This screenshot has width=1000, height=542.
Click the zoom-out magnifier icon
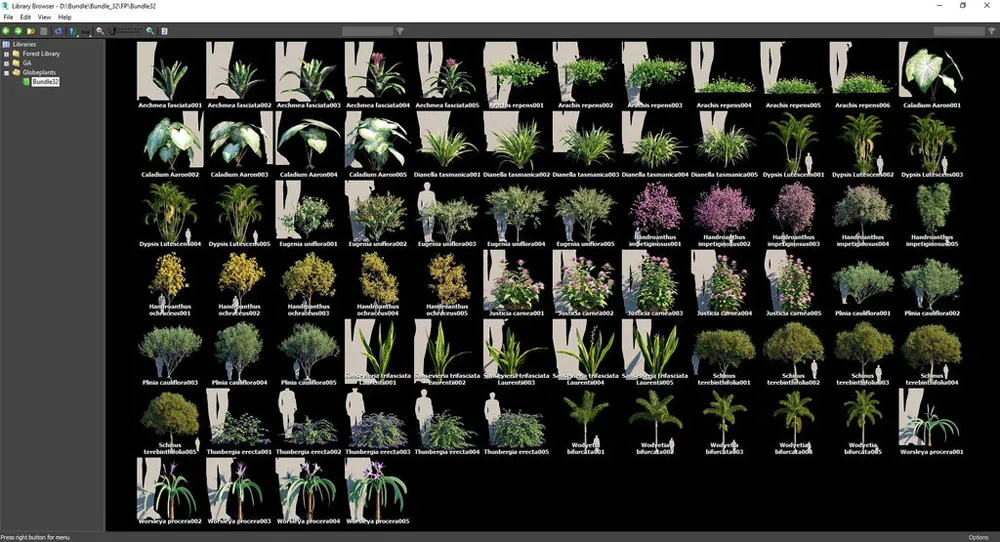pos(100,31)
